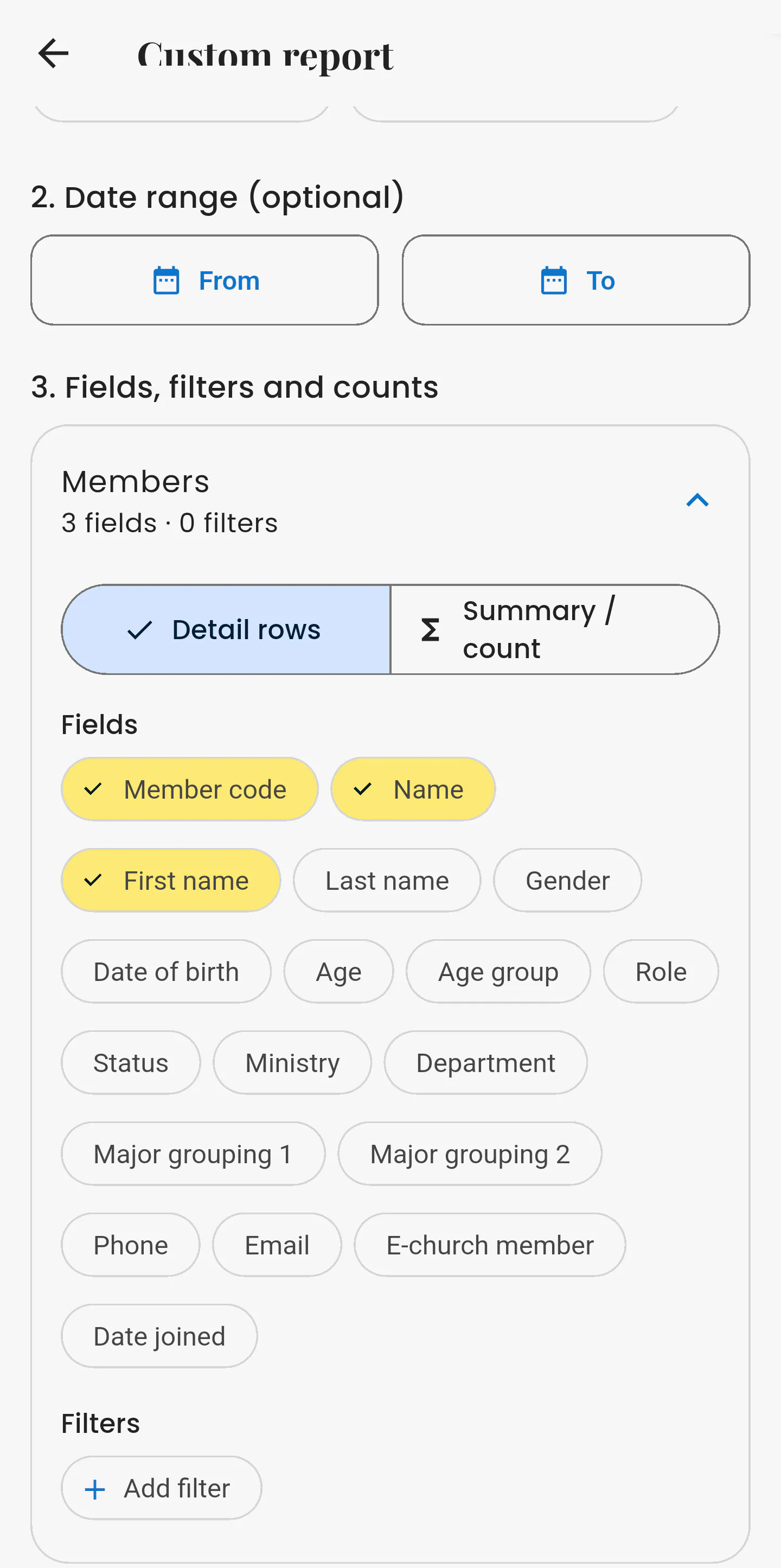Tap the calendar icon on To button
The width and height of the screenshot is (781, 1568).
tap(554, 281)
